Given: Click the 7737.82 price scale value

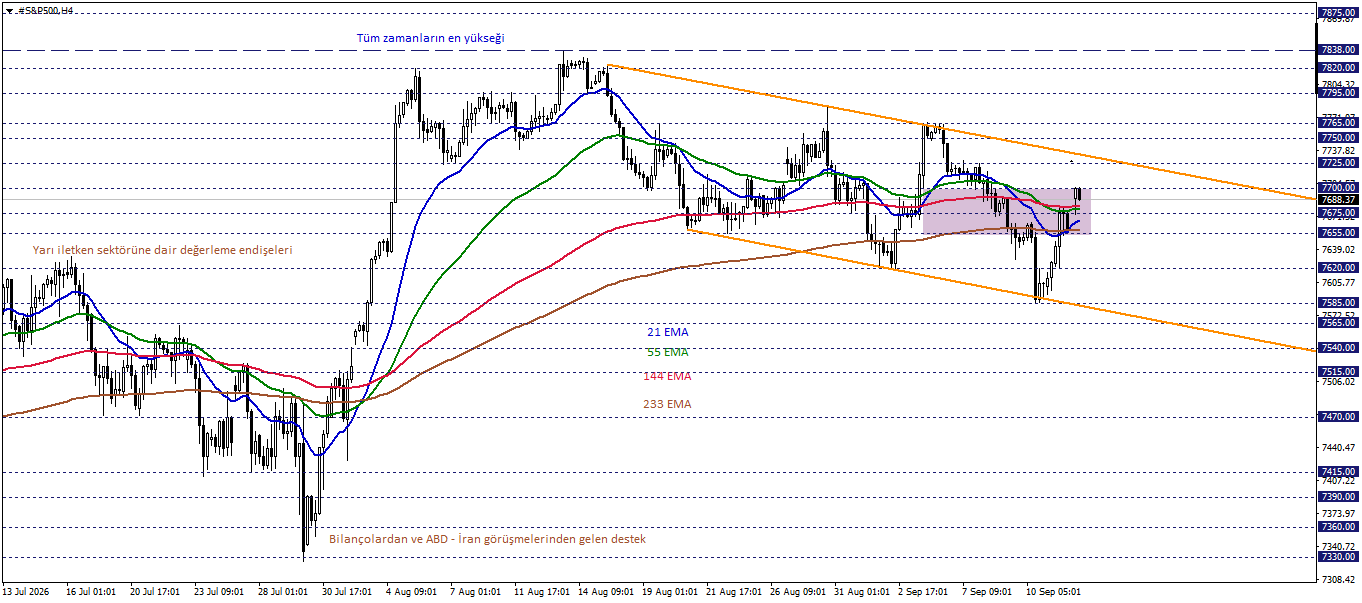Looking at the screenshot, I should coord(1338,150).
